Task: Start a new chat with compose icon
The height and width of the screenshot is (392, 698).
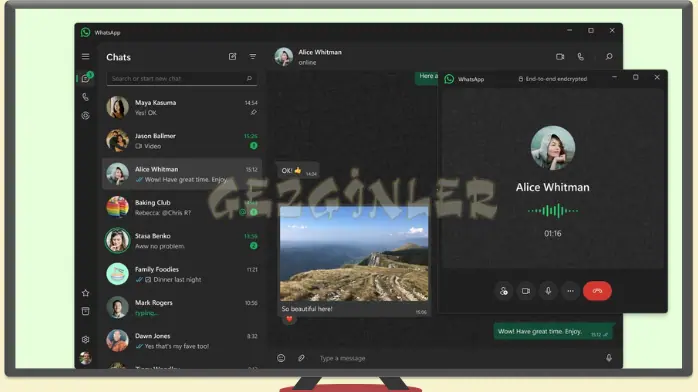Action: (232, 57)
